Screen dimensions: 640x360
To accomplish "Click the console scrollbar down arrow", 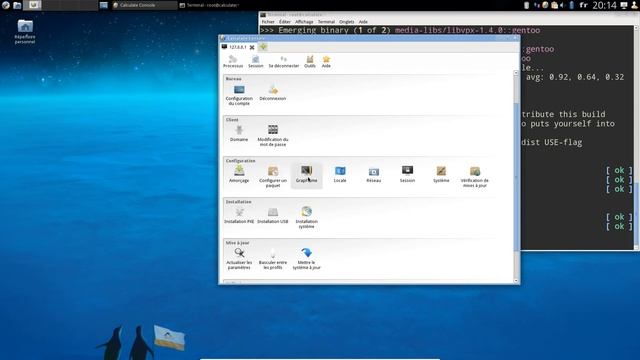I will pyautogui.click(x=516, y=280).
